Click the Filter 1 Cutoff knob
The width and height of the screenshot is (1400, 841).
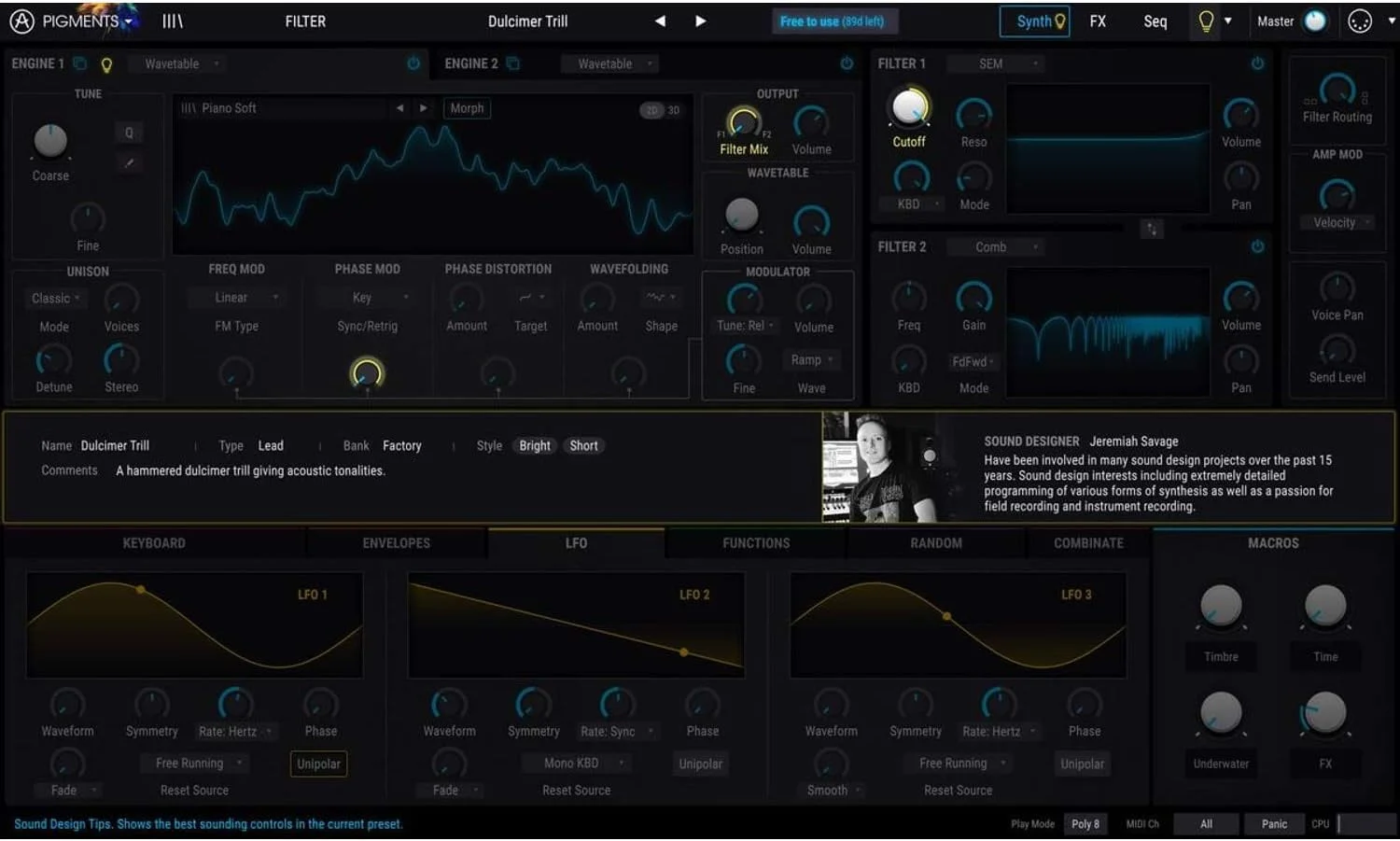pyautogui.click(x=909, y=108)
